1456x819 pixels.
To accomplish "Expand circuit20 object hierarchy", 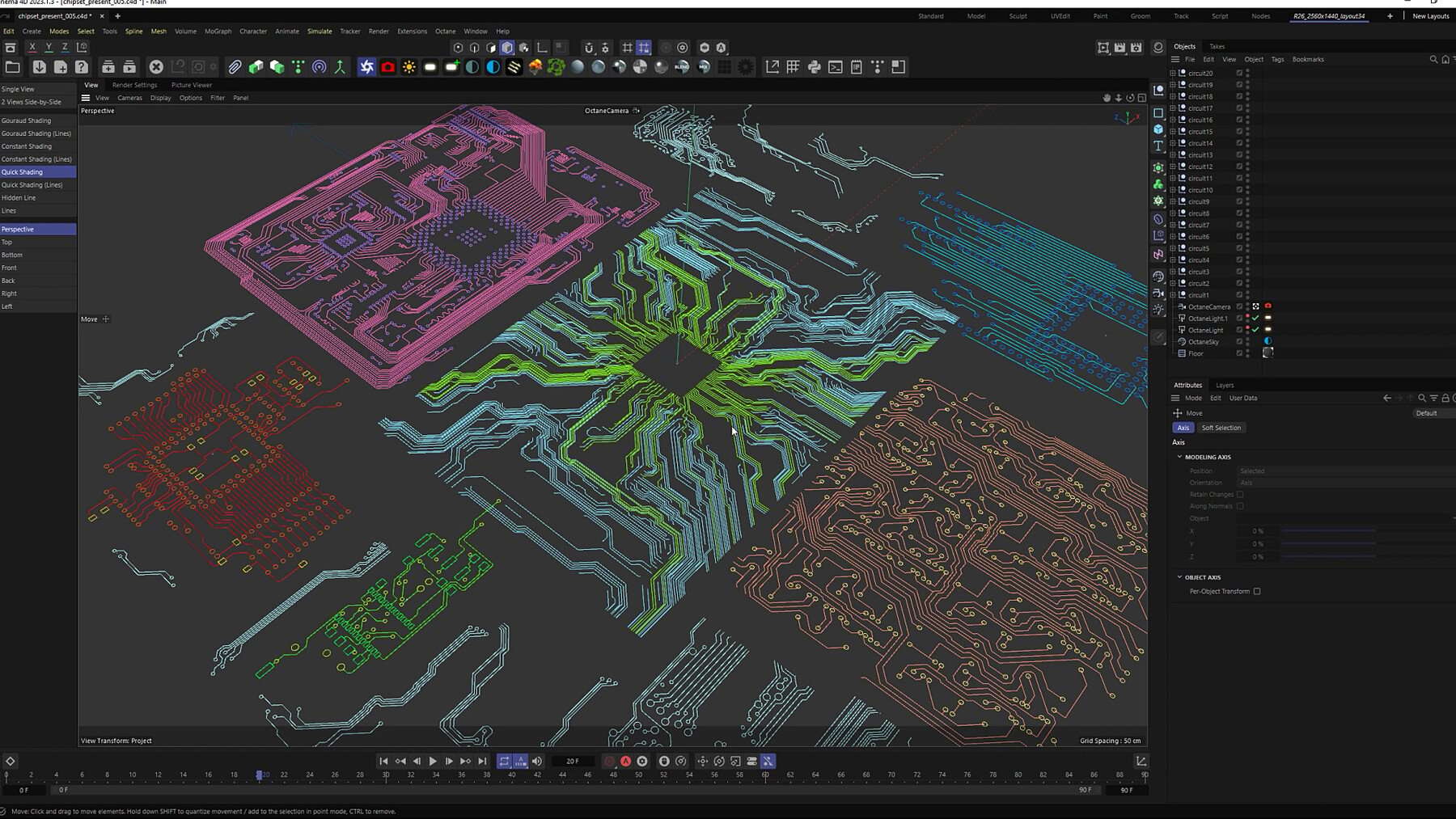I will pyautogui.click(x=1172, y=73).
